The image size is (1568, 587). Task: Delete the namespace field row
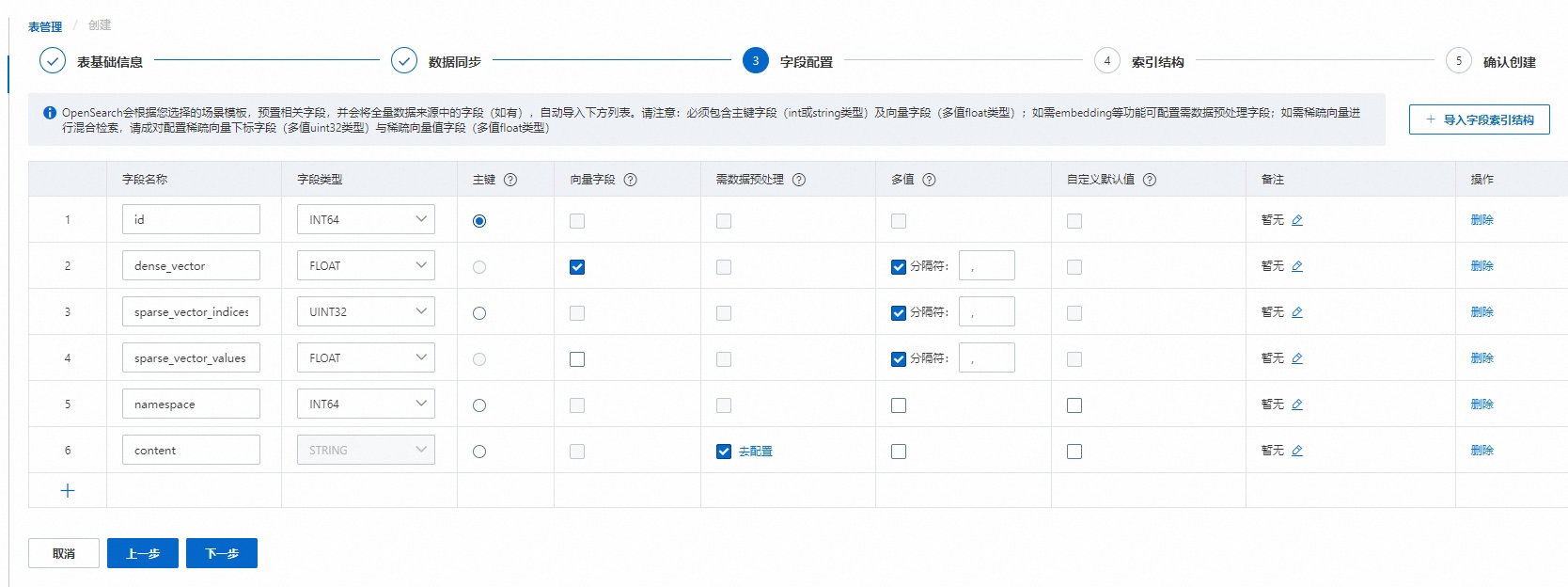pyautogui.click(x=1482, y=404)
